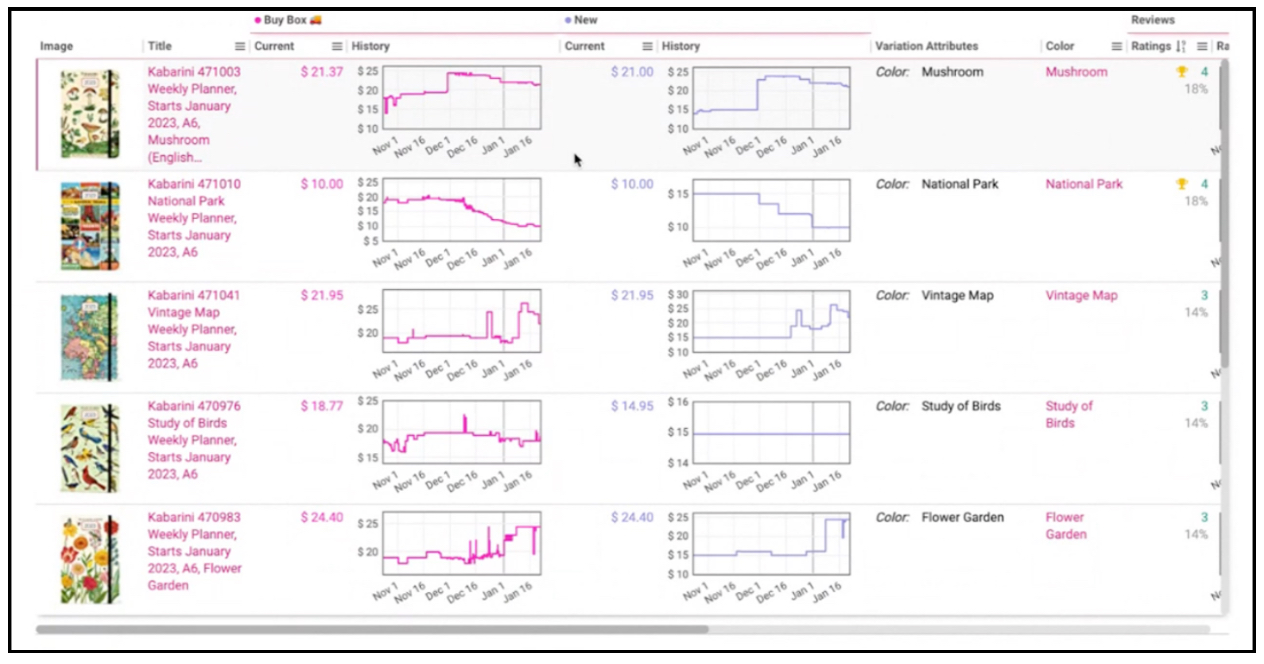Click the Buy Box History column header
This screenshot has height=664, width=1264.
pyautogui.click(x=371, y=46)
